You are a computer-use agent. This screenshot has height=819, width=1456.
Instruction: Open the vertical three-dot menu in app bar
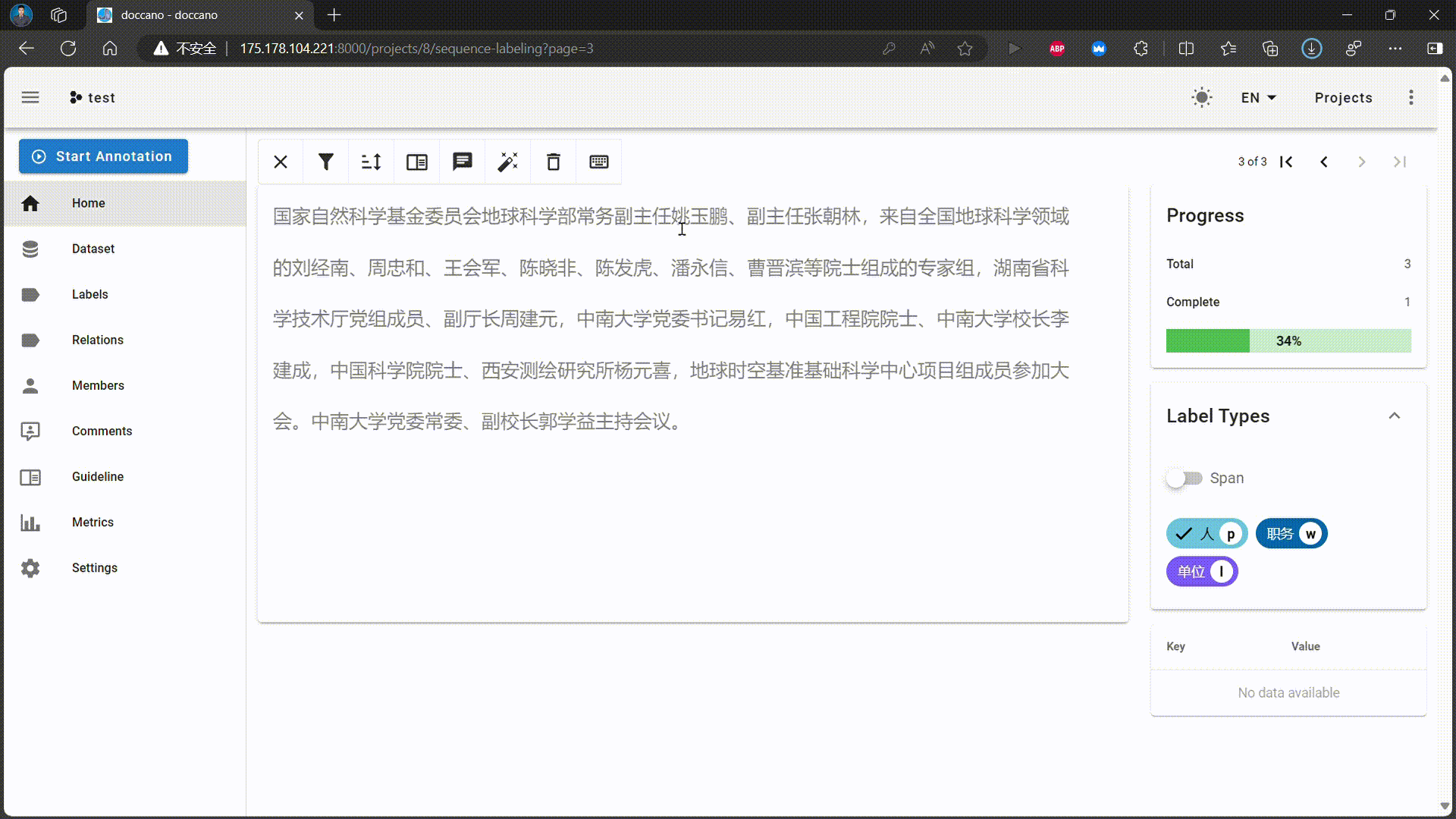tap(1411, 97)
